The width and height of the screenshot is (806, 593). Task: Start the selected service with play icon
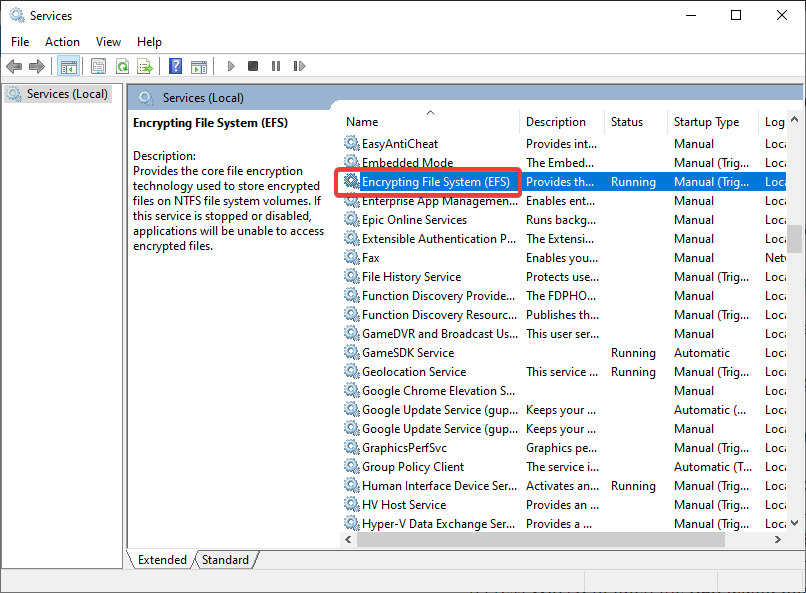[x=230, y=66]
